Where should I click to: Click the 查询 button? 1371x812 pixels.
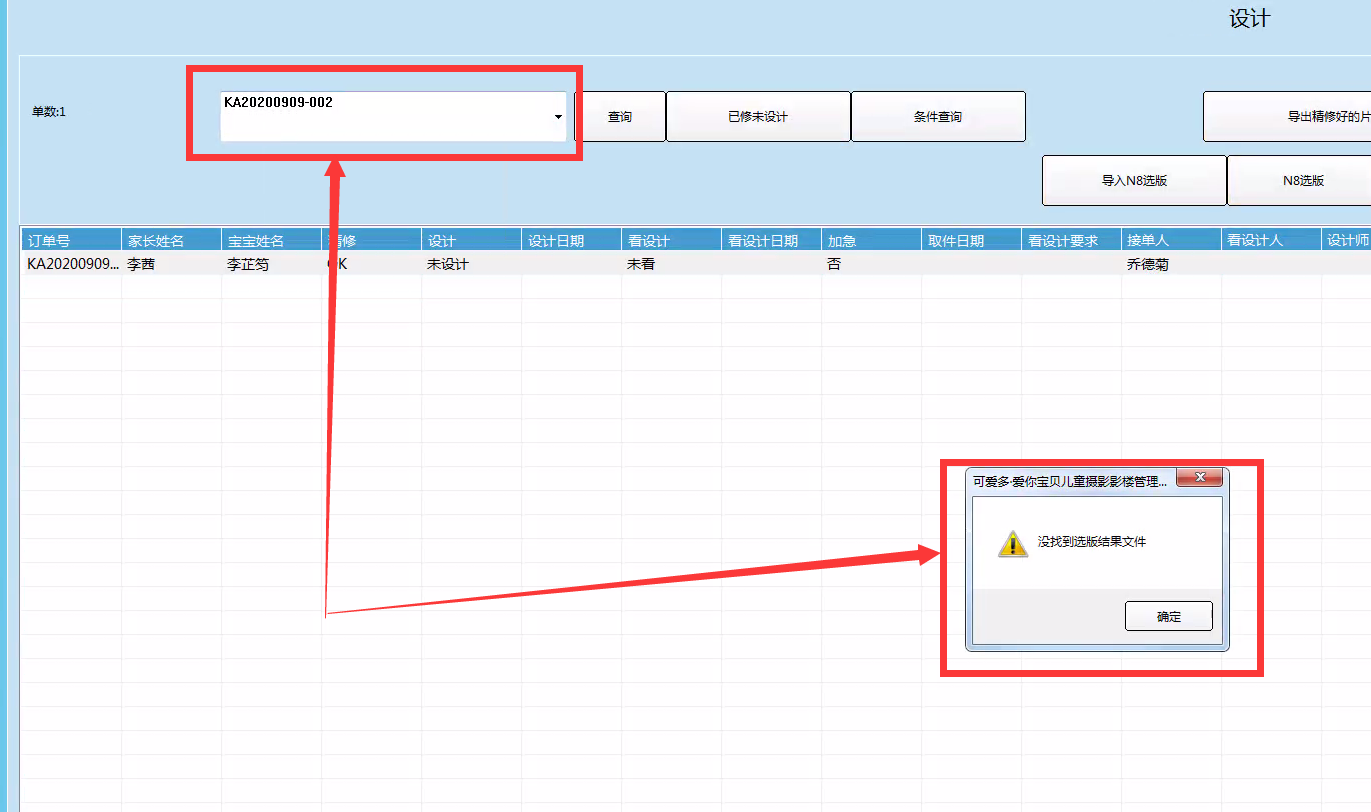tap(620, 117)
